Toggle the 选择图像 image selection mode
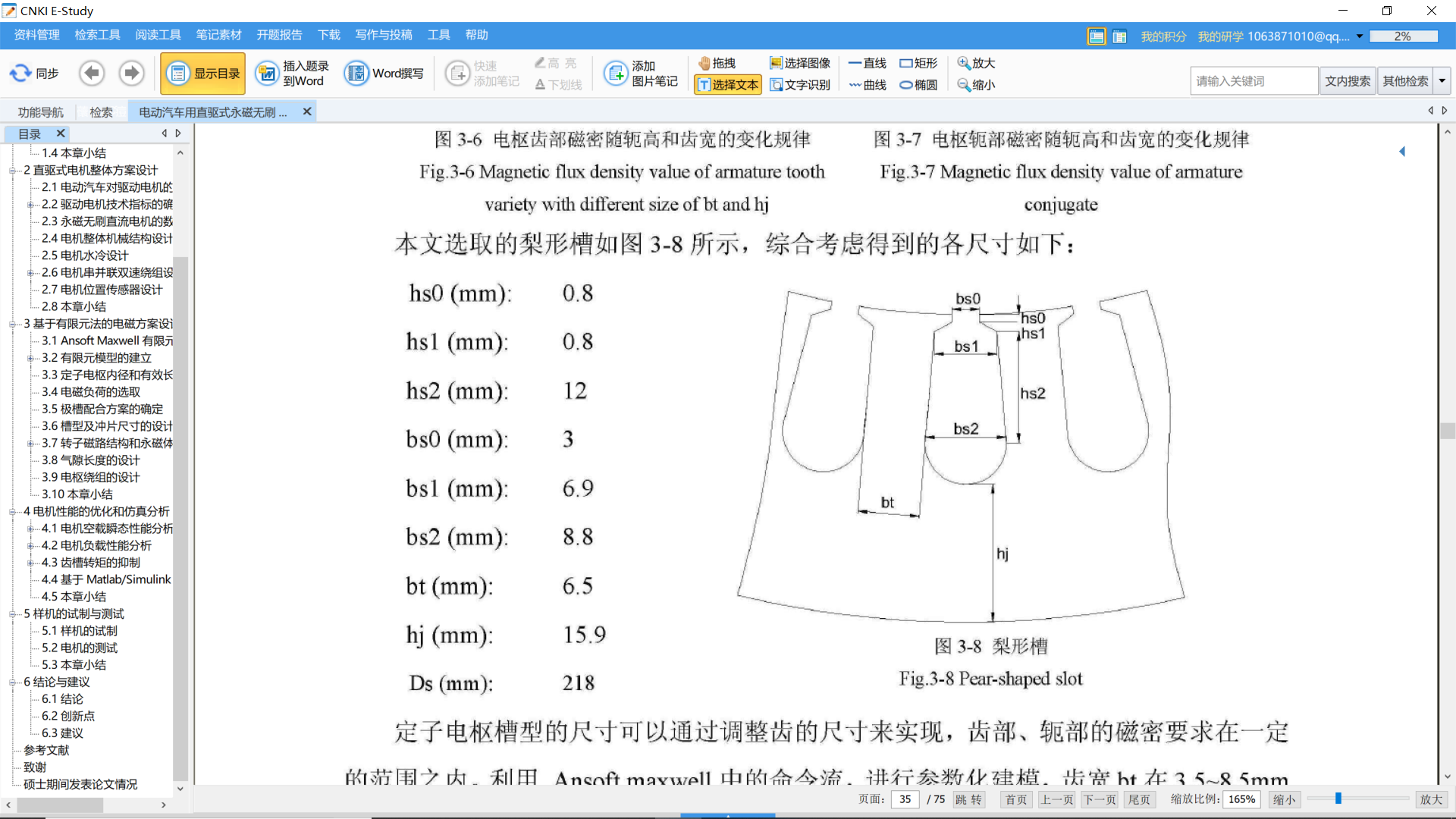Screen dimensions: 1456x819 click(x=800, y=63)
